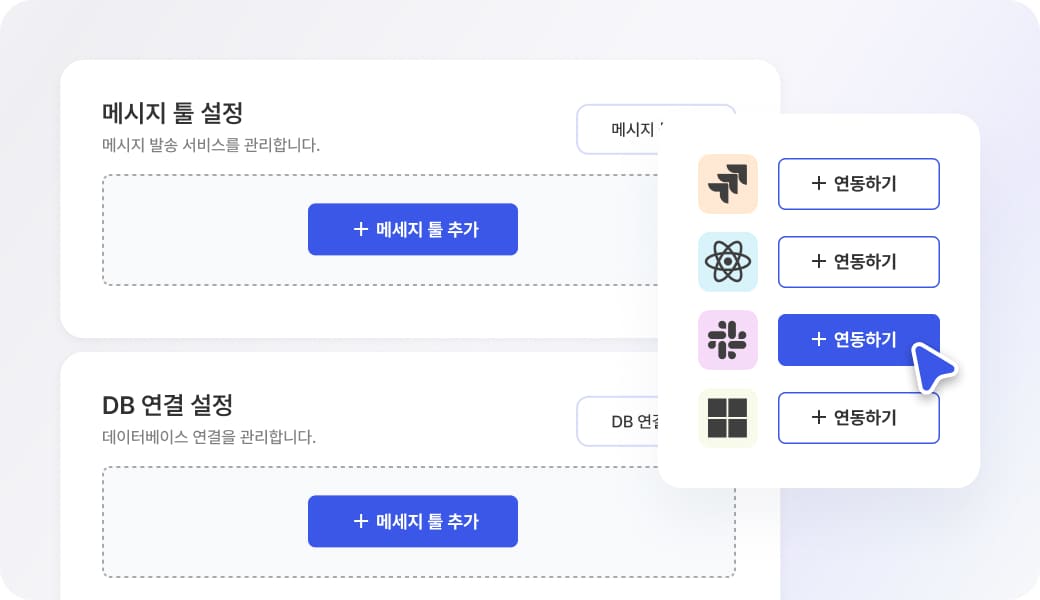Viewport: 1040px width, 600px height.
Task: Connect Windows via its 연동하기 button
Action: tap(859, 418)
